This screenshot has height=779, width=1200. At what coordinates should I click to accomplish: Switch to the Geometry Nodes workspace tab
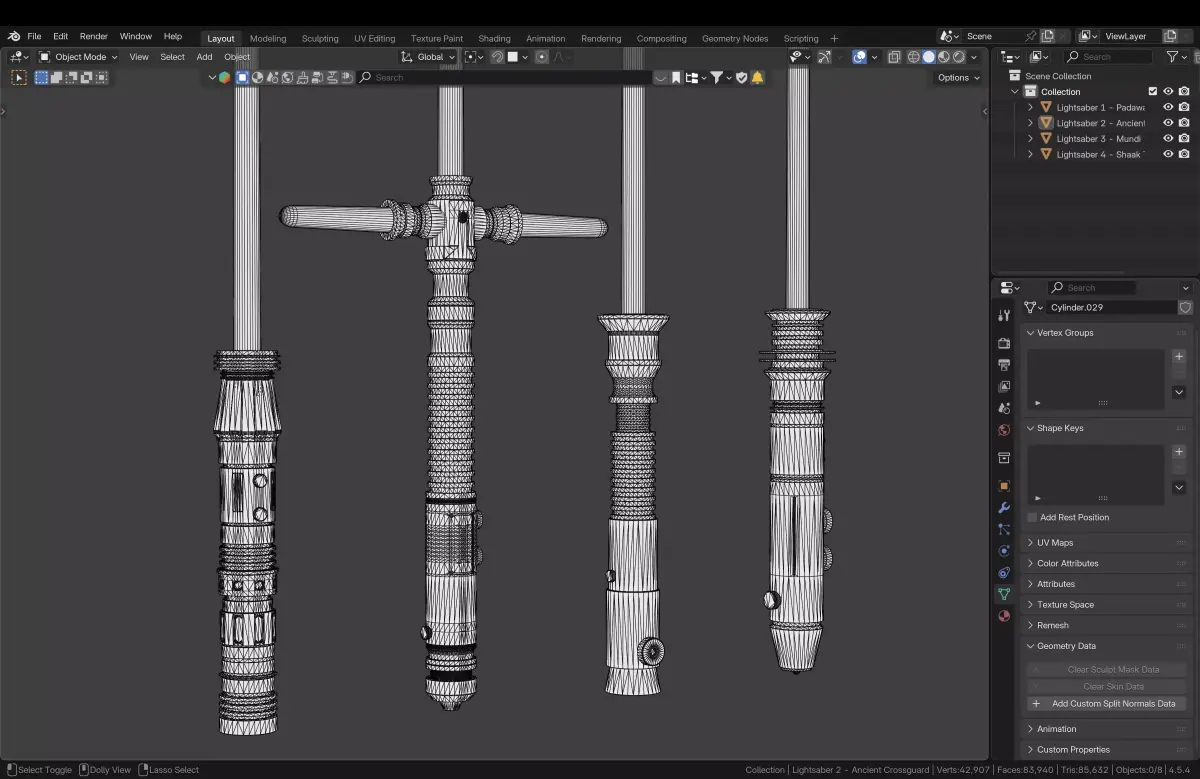tap(735, 38)
